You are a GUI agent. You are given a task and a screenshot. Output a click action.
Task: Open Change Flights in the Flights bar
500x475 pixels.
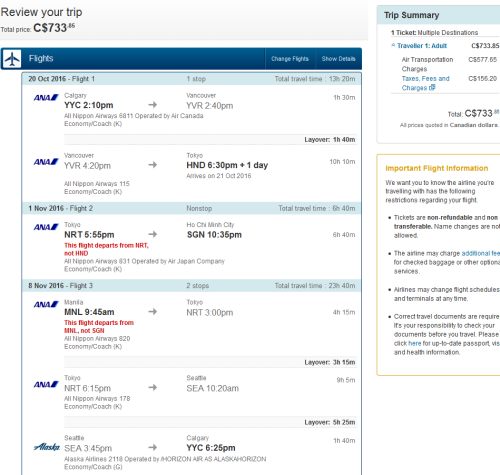click(x=290, y=59)
